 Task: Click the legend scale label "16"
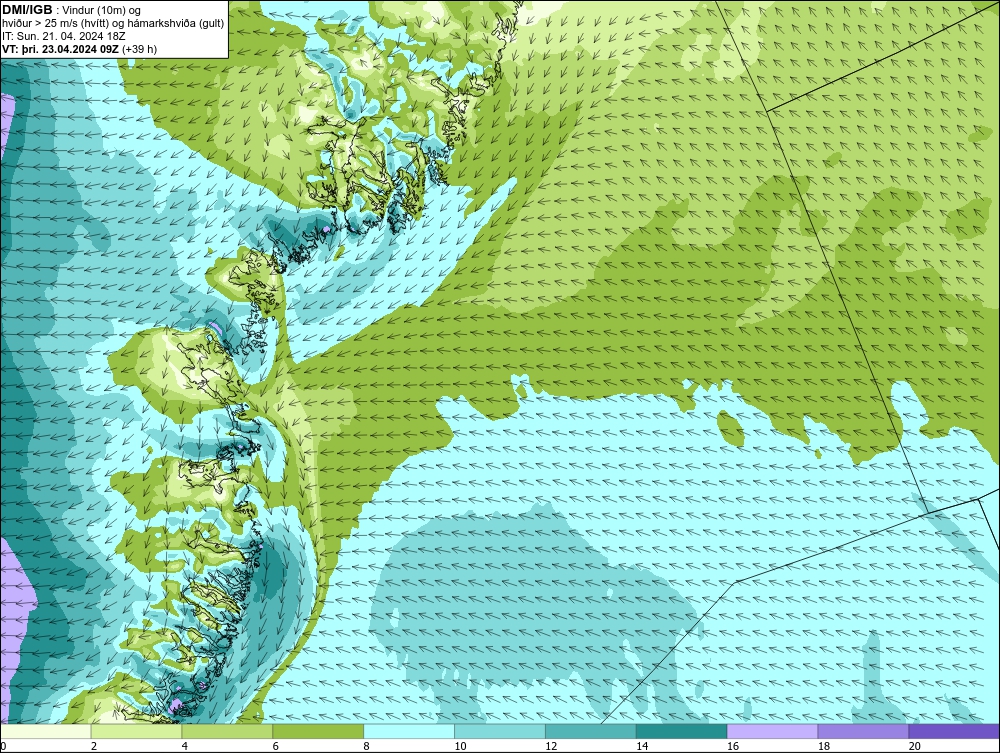pyautogui.click(x=733, y=746)
